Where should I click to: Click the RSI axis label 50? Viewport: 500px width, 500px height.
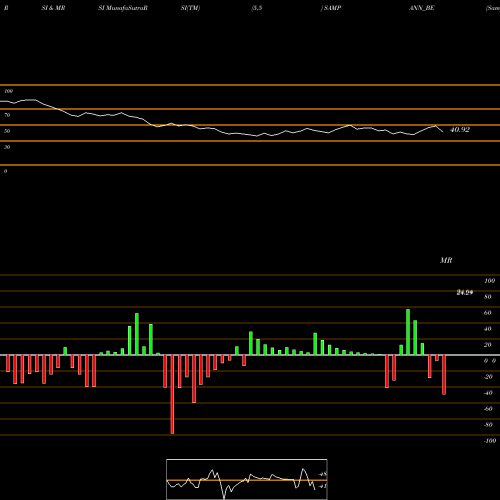pyautogui.click(x=7, y=131)
